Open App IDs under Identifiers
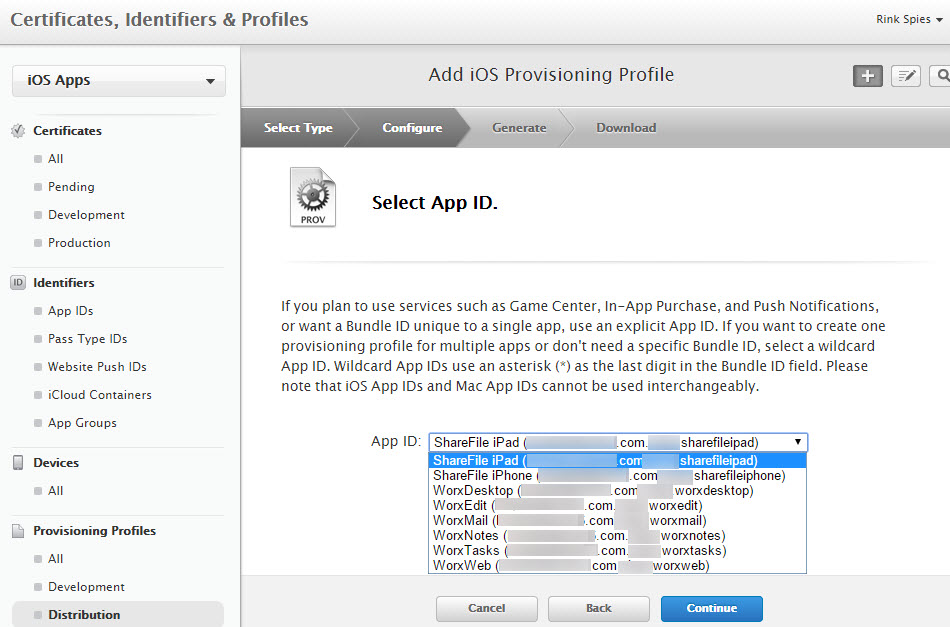 click(70, 311)
